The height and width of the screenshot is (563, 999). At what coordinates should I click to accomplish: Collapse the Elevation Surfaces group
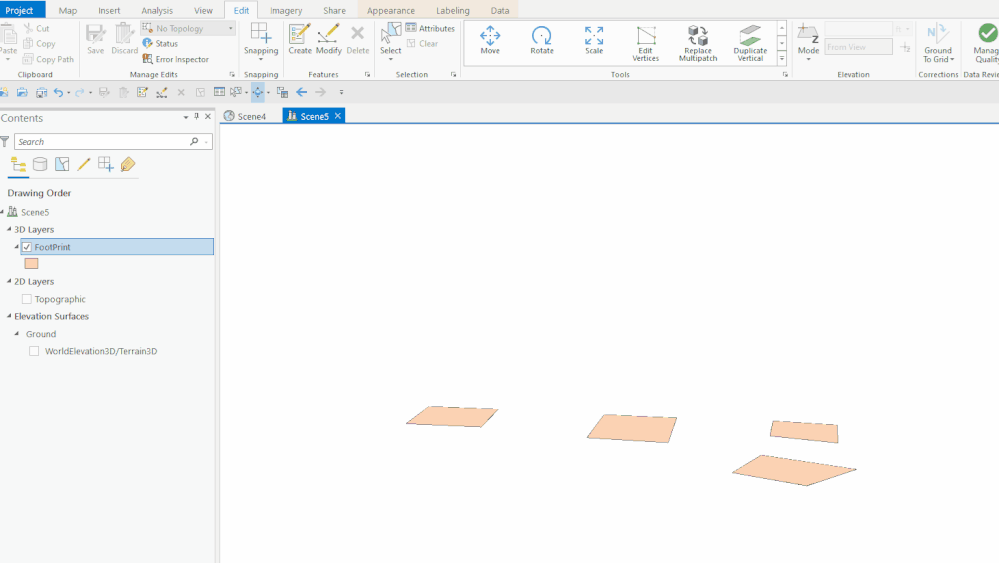click(10, 316)
